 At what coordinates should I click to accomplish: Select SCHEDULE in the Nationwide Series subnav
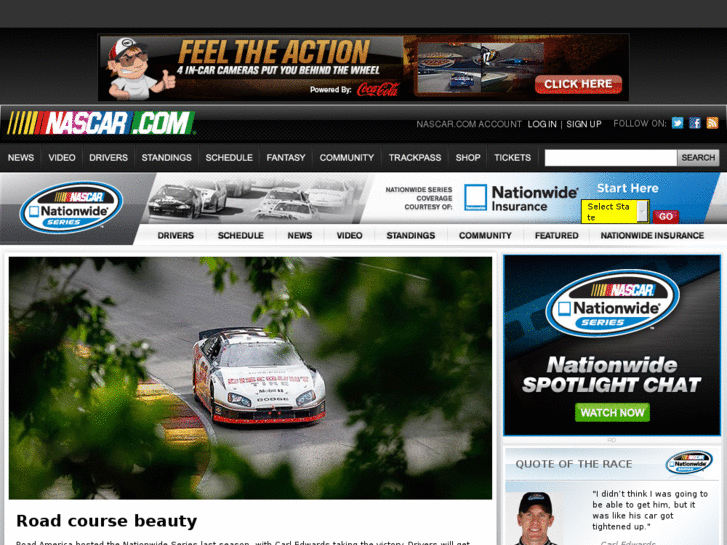tap(241, 235)
